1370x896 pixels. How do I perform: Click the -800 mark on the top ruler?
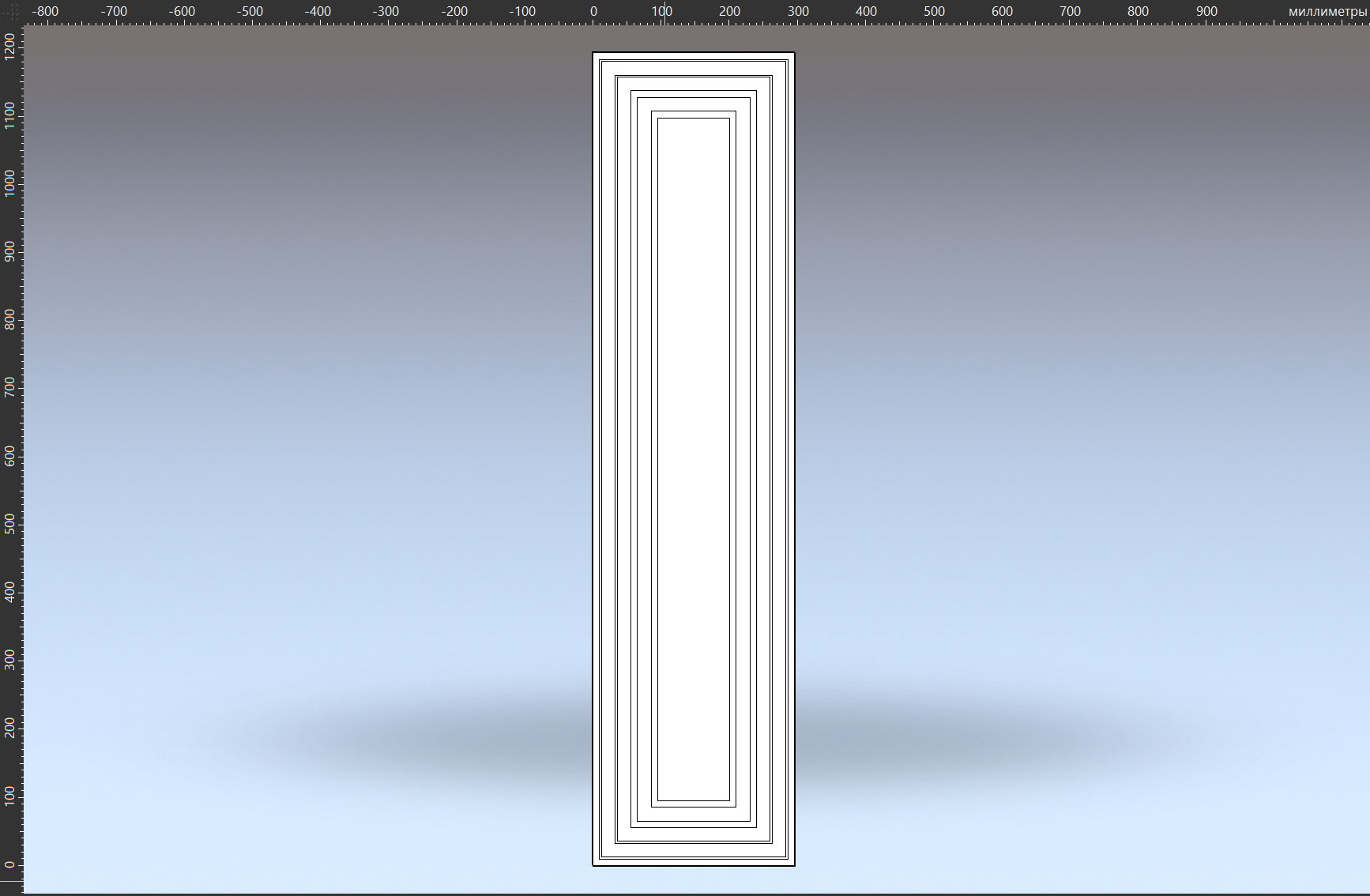46,11
